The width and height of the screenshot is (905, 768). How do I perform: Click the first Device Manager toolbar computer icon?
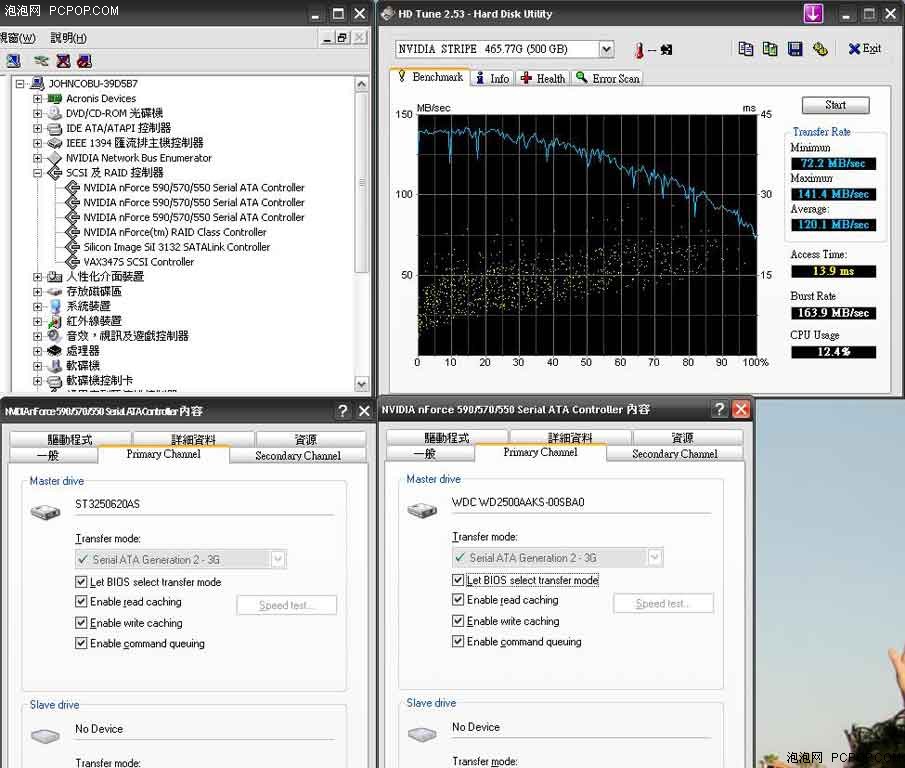13,61
